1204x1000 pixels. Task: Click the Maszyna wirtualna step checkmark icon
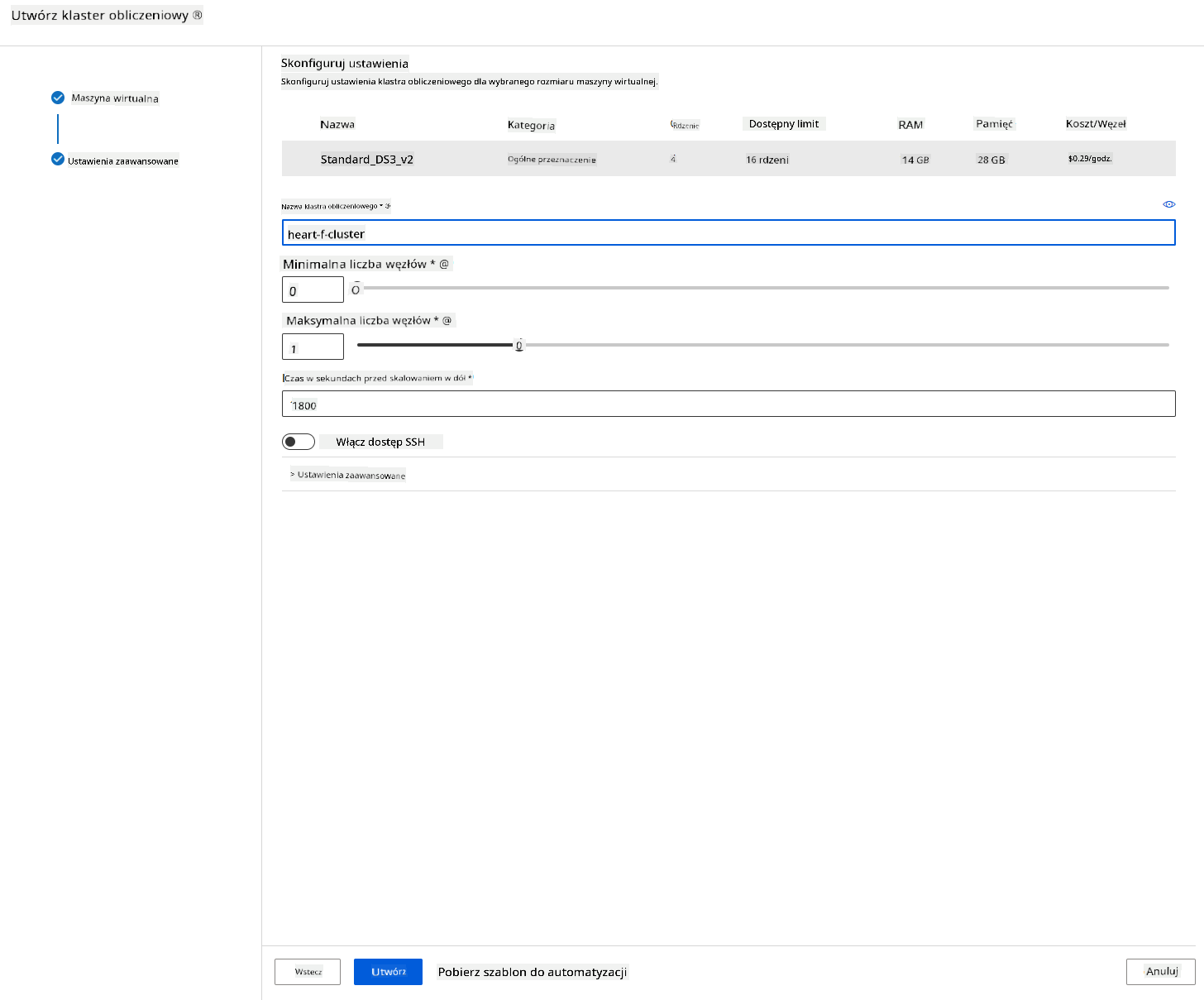(58, 98)
